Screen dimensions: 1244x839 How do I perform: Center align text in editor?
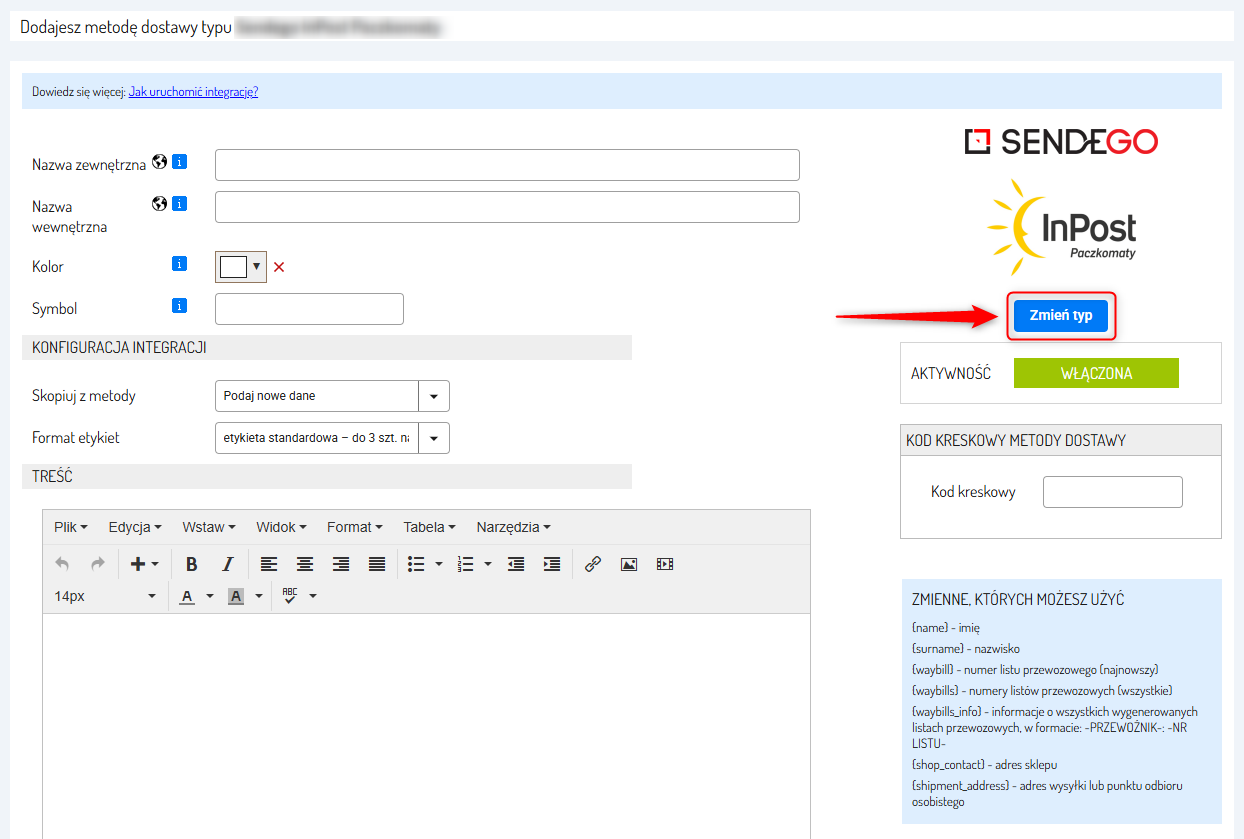tap(304, 564)
